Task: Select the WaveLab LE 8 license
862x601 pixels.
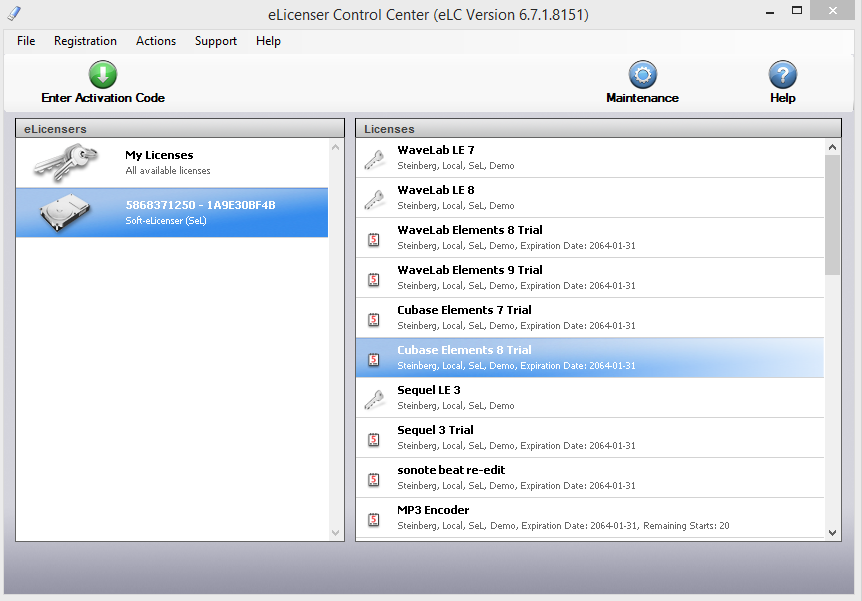Action: click(x=590, y=198)
